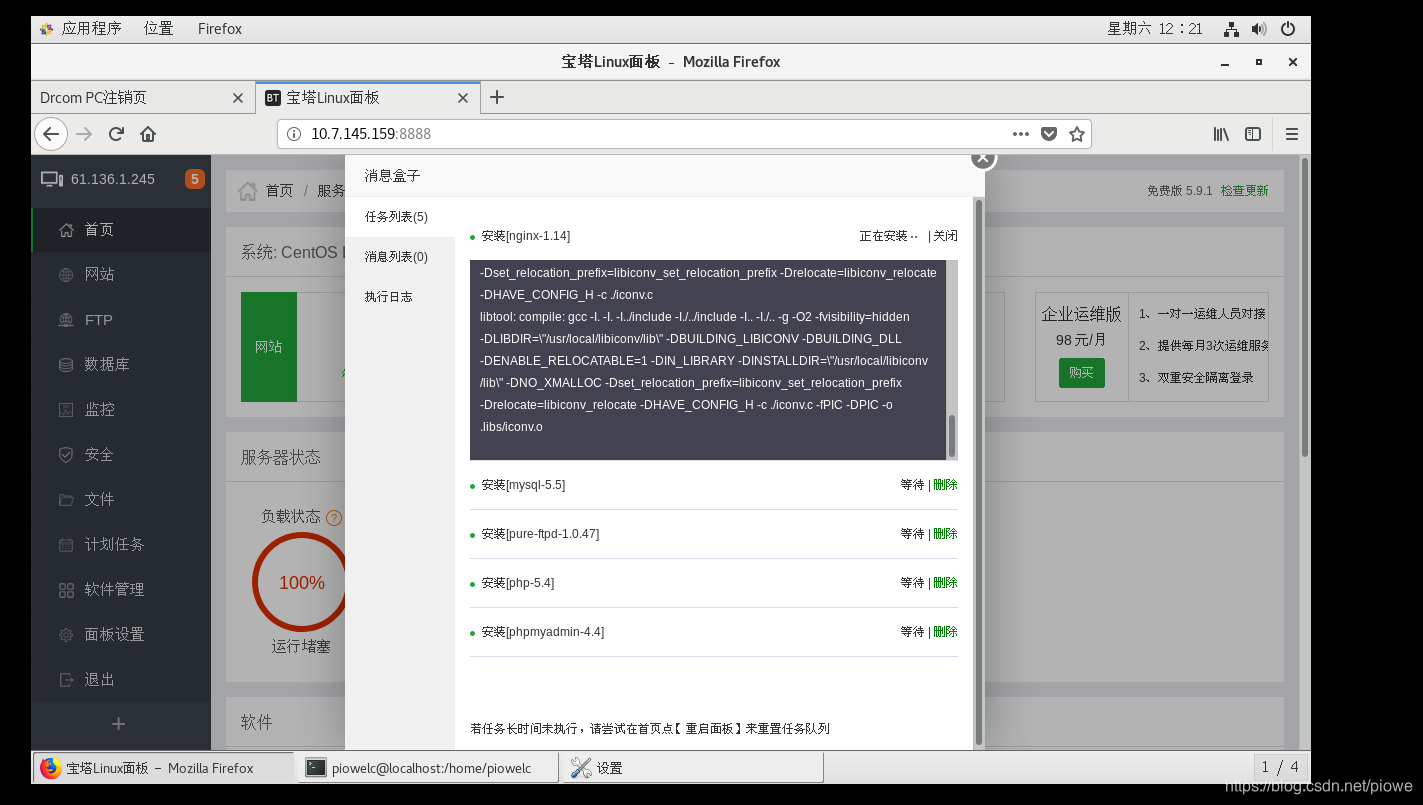Open FTP in the panel sidebar
The height and width of the screenshot is (805, 1423).
tap(121, 320)
